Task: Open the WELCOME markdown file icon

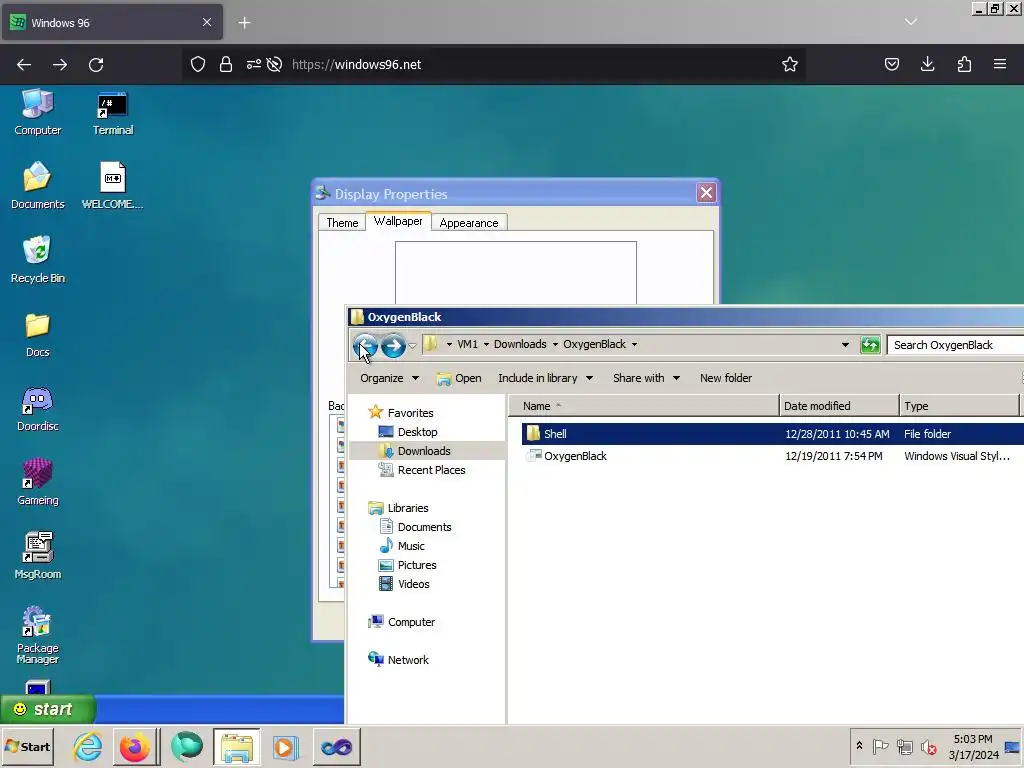Action: (x=112, y=186)
